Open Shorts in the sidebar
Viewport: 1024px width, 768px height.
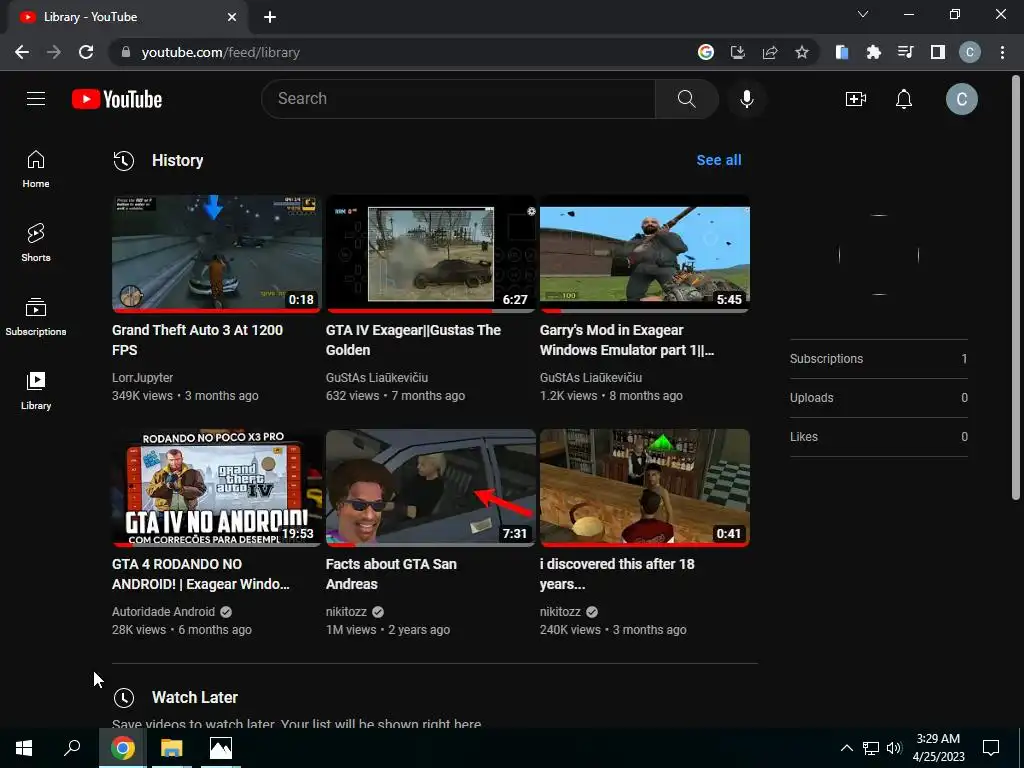coord(36,243)
